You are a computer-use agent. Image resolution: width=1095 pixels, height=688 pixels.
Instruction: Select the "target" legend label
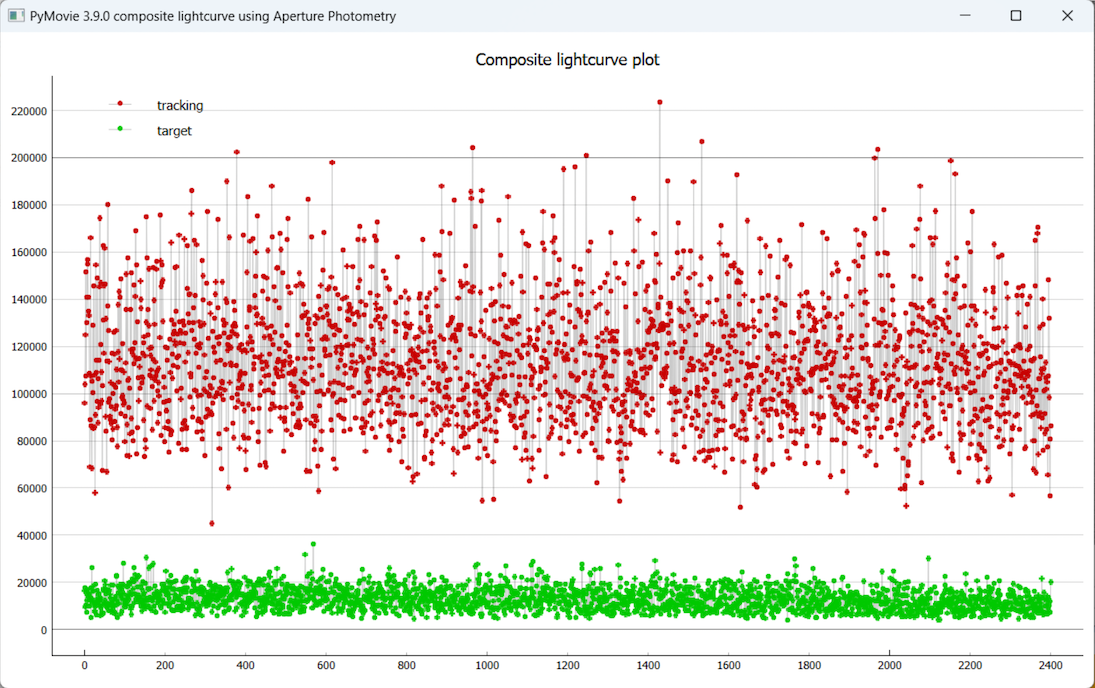coord(174,131)
